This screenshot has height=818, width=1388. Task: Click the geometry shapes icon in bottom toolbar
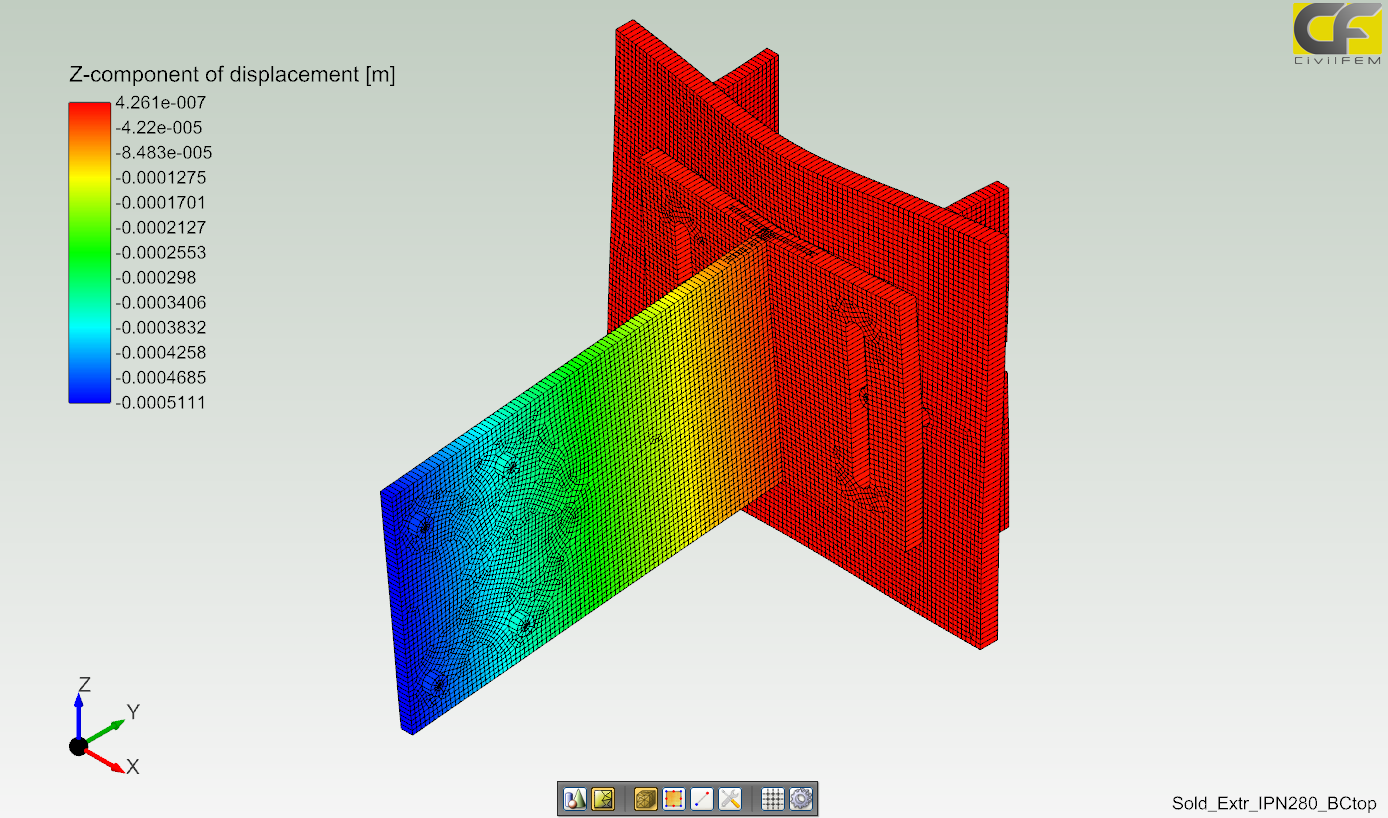(x=575, y=799)
